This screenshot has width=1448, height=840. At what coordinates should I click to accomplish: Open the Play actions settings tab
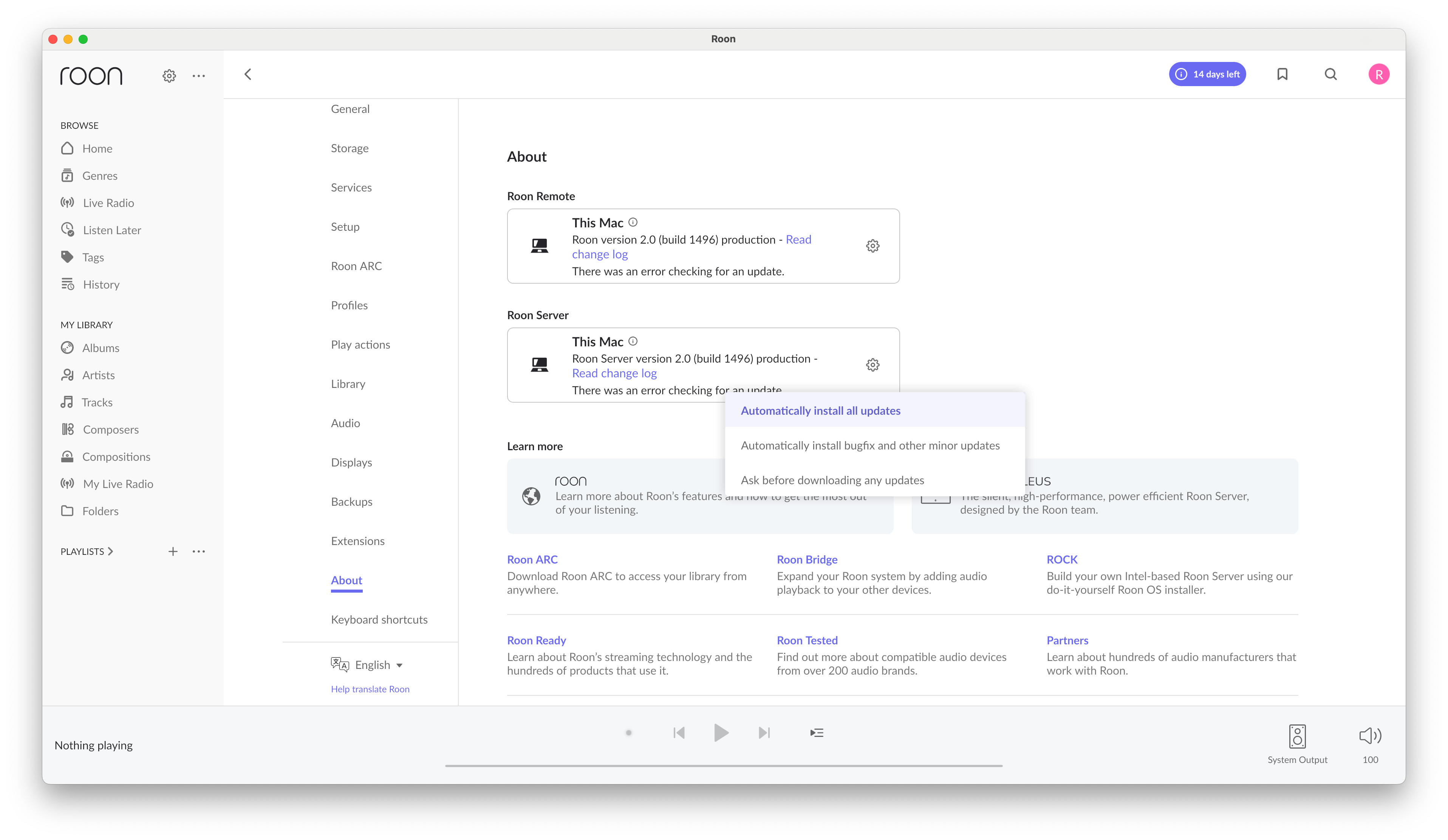pyautogui.click(x=360, y=344)
